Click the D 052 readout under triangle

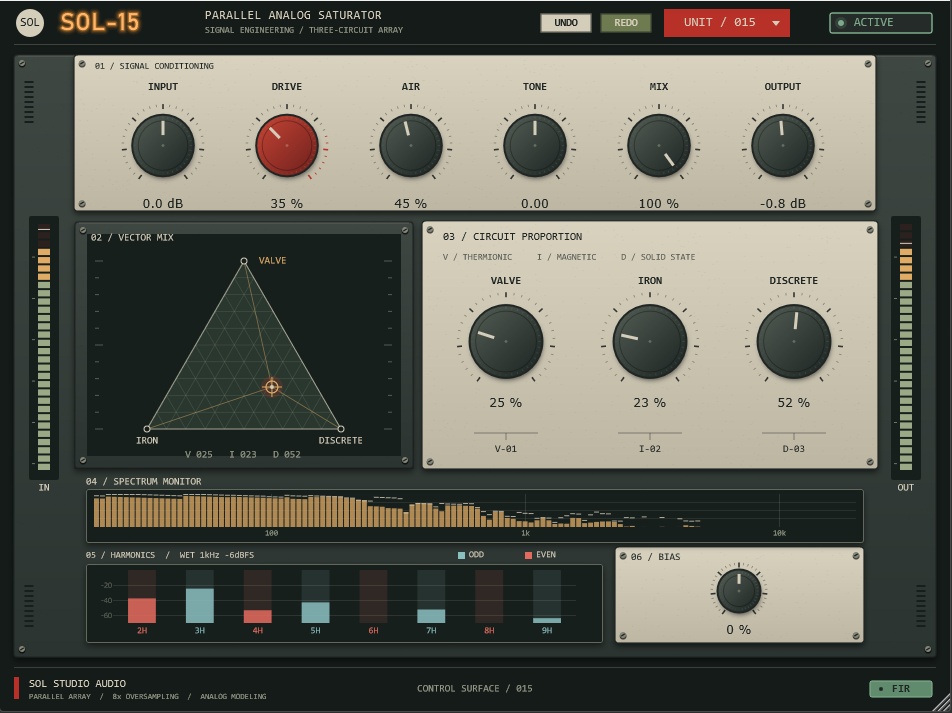(x=287, y=454)
